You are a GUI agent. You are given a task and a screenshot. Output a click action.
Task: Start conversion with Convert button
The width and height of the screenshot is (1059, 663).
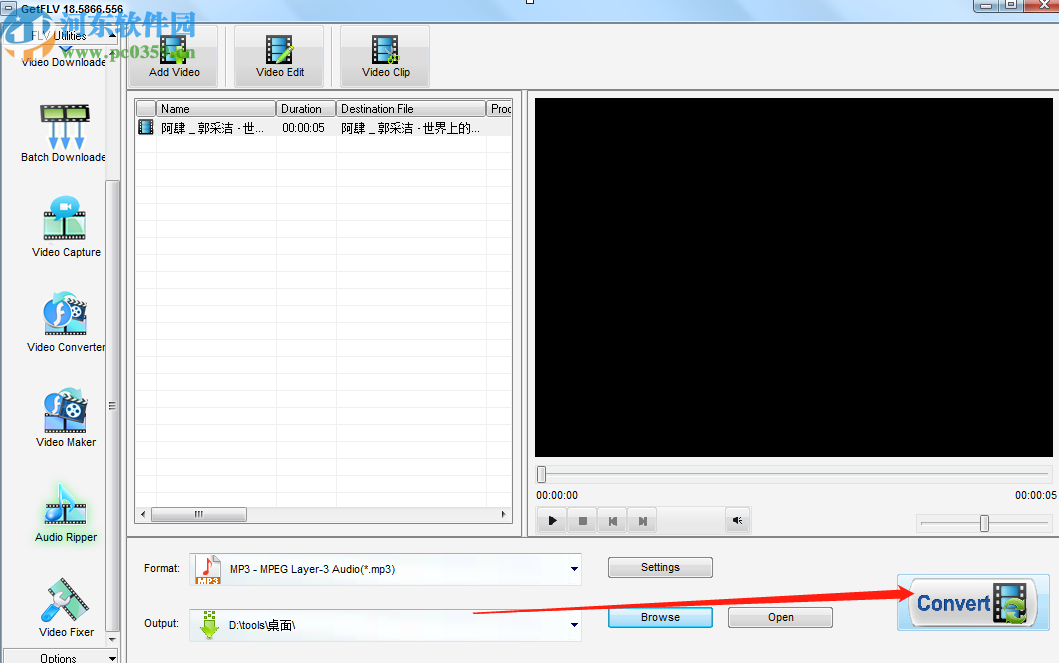pos(973,602)
